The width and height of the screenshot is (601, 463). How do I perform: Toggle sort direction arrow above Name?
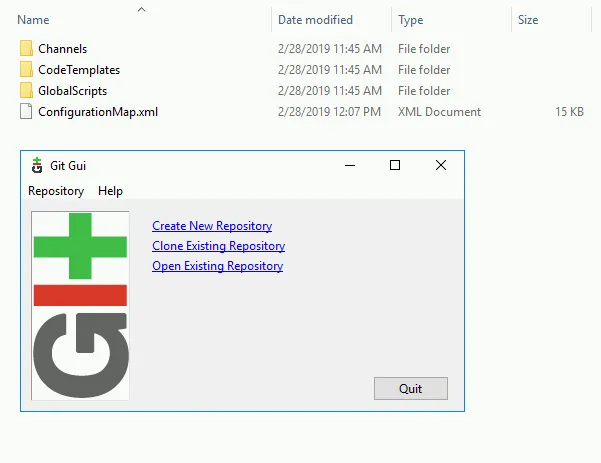pyautogui.click(x=141, y=10)
